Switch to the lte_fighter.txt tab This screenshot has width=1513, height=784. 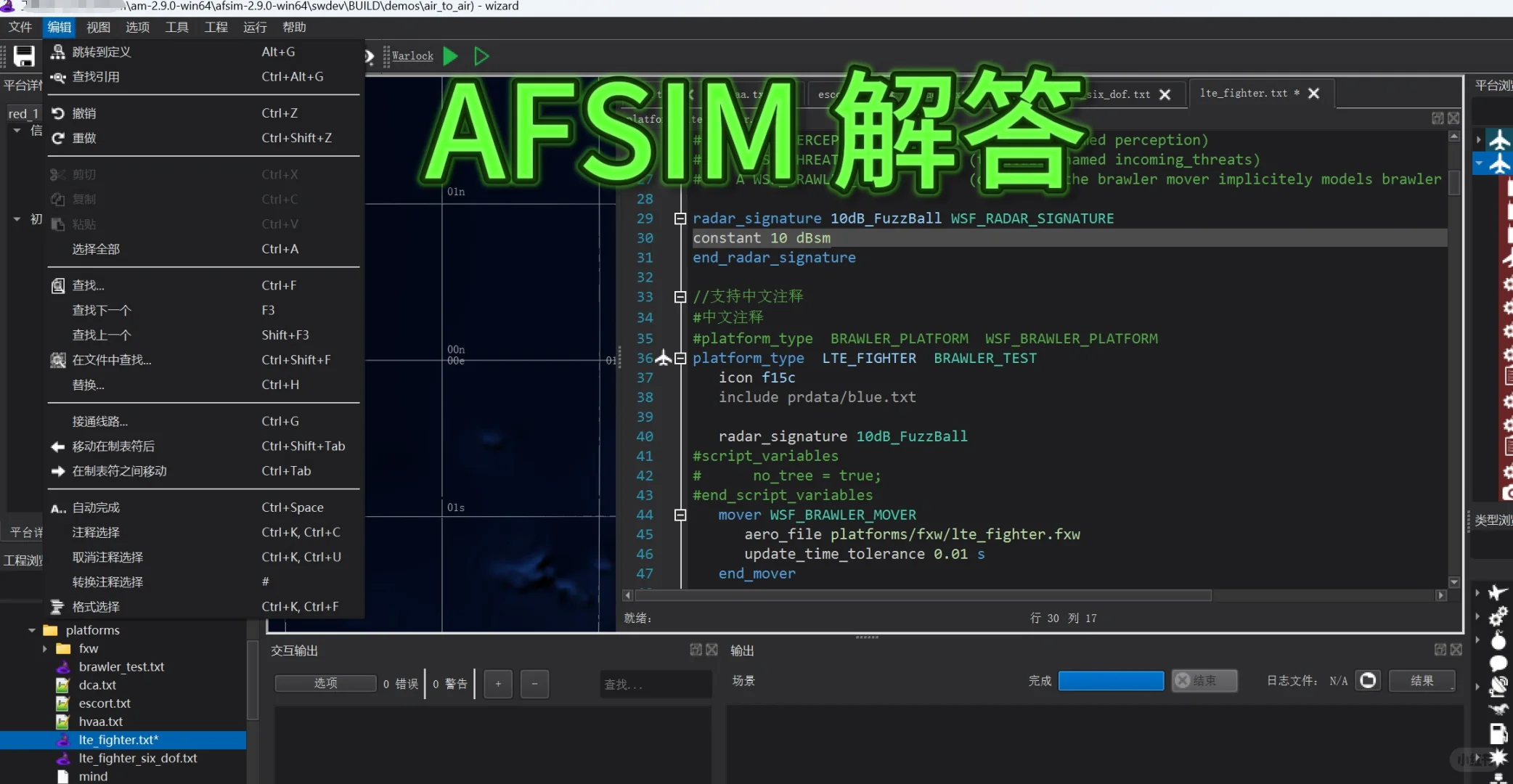click(x=1243, y=93)
